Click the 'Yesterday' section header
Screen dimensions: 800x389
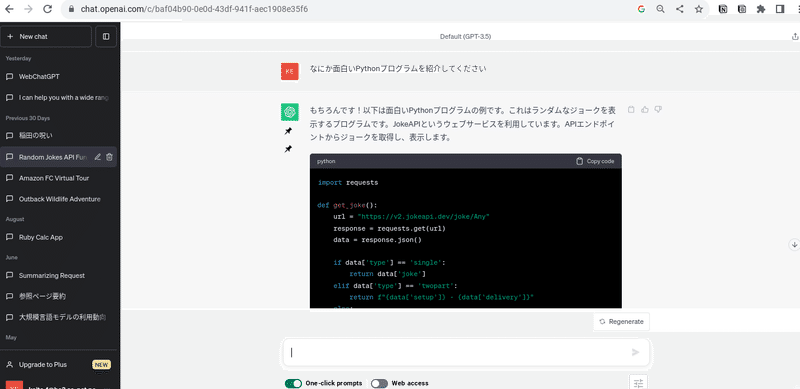[18, 59]
